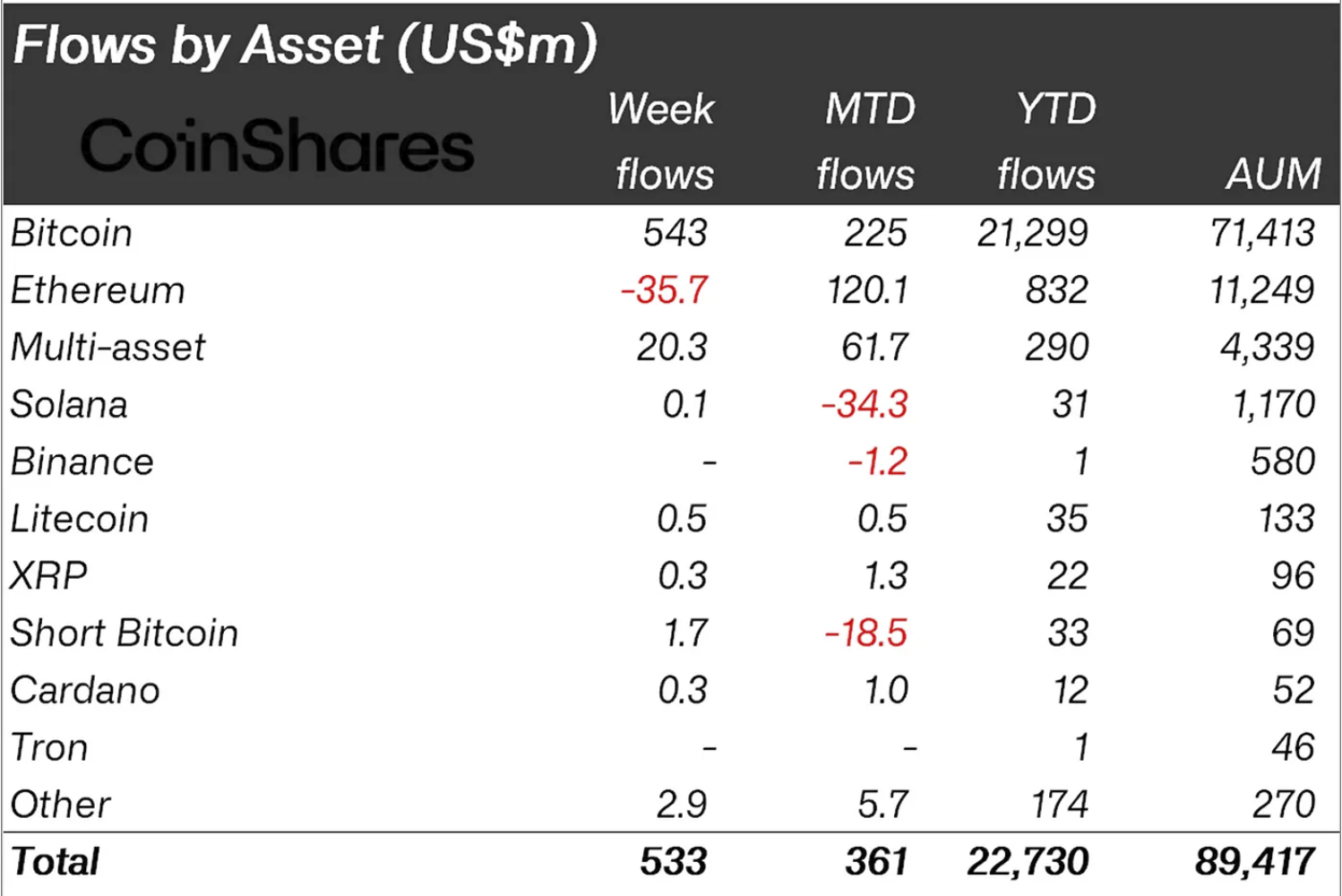Click the Flows by Asset title
This screenshot has width=1342, height=896.
click(x=305, y=45)
